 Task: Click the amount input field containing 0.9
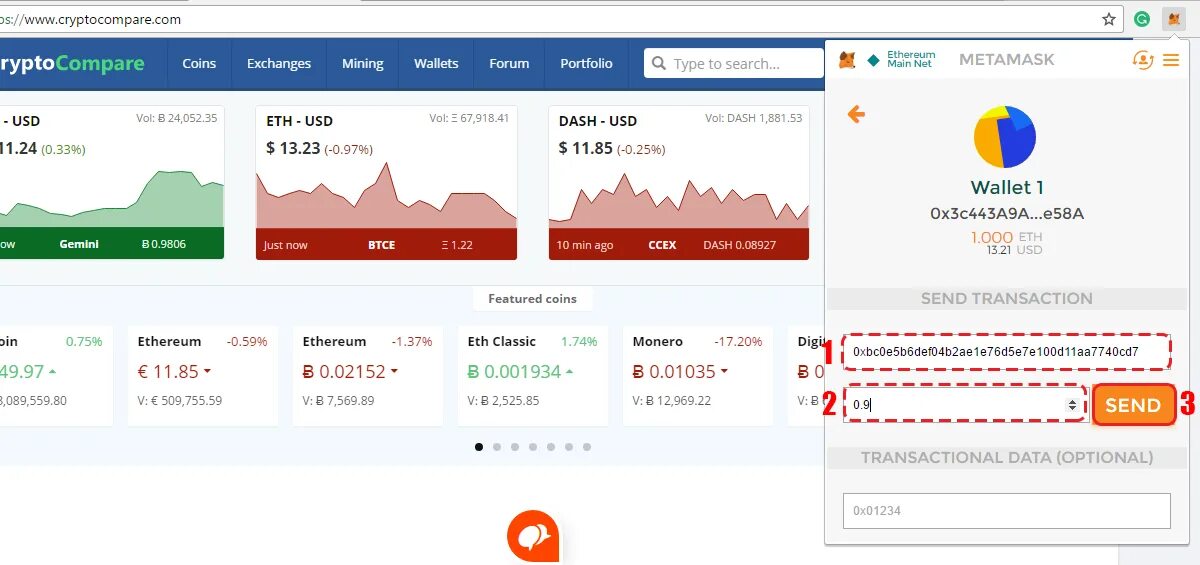[964, 405]
